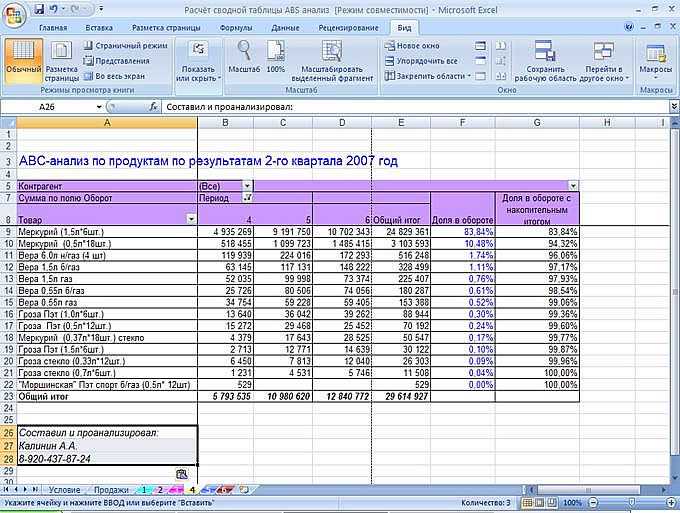The height and width of the screenshot is (513, 680).
Task: Toggle Synchronous Scrolling icon
Action: 501,61
